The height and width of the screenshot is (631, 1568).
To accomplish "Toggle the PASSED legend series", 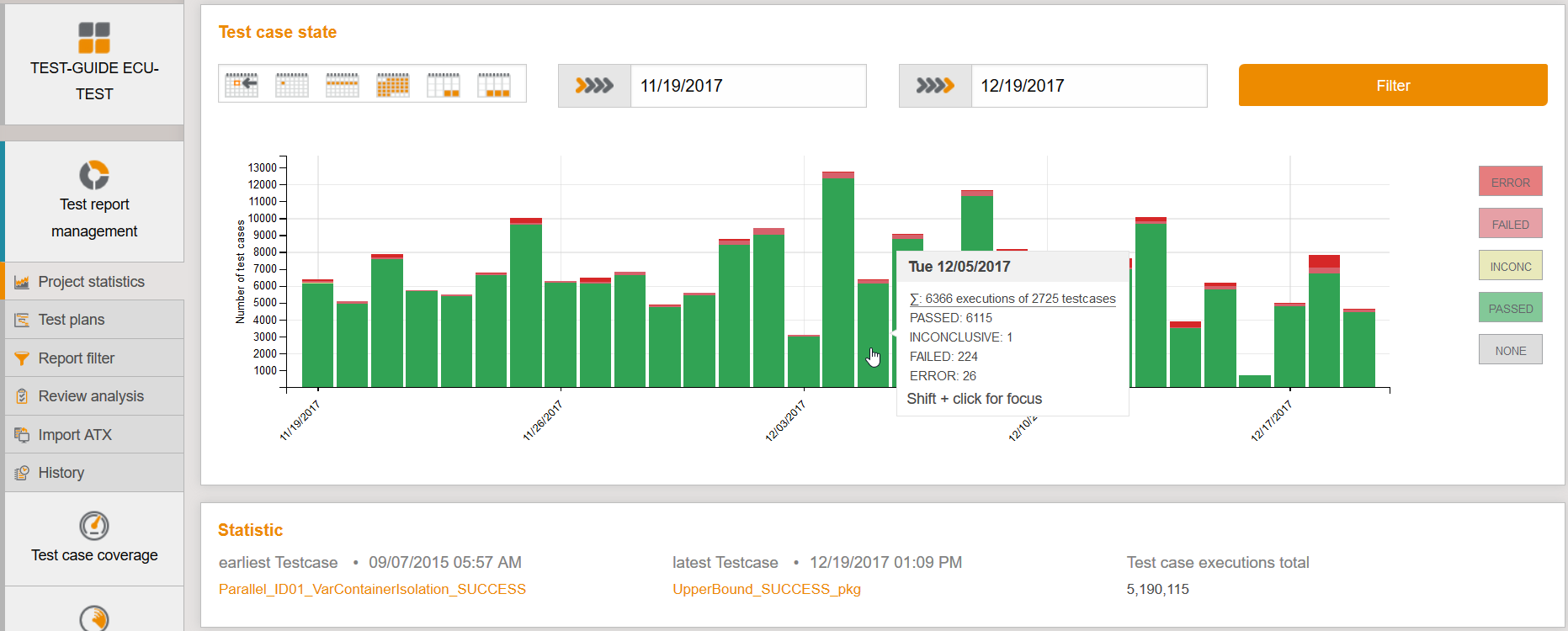I will pos(1510,308).
